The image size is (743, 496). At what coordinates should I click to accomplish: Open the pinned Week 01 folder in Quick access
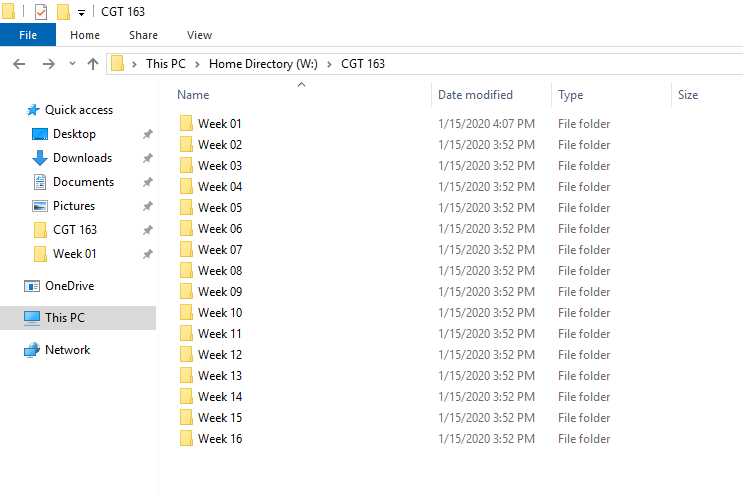click(x=74, y=254)
